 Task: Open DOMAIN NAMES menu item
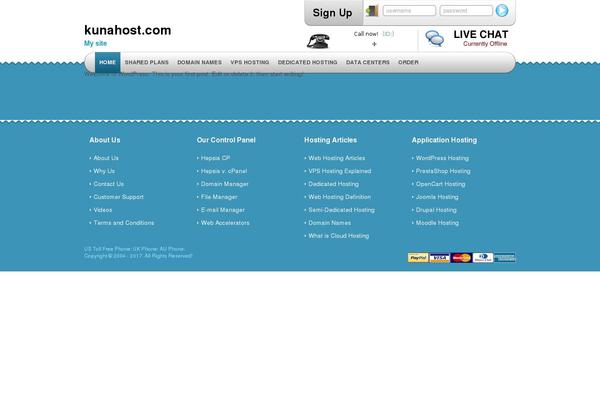199,62
